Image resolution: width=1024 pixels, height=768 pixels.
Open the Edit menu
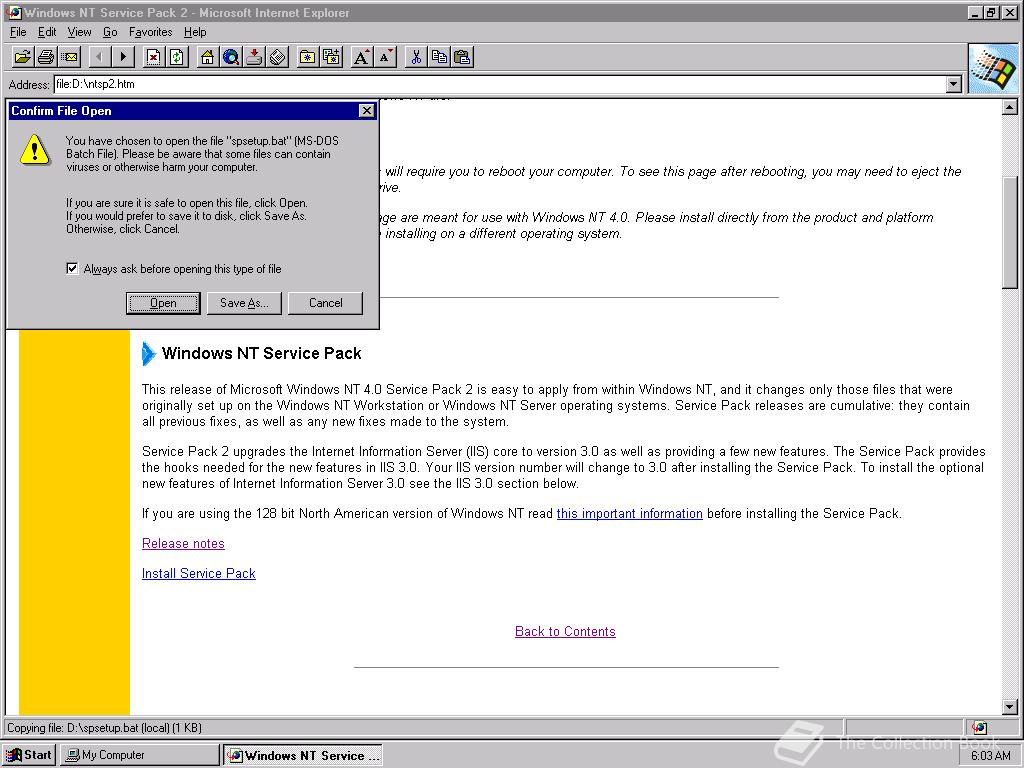(47, 32)
